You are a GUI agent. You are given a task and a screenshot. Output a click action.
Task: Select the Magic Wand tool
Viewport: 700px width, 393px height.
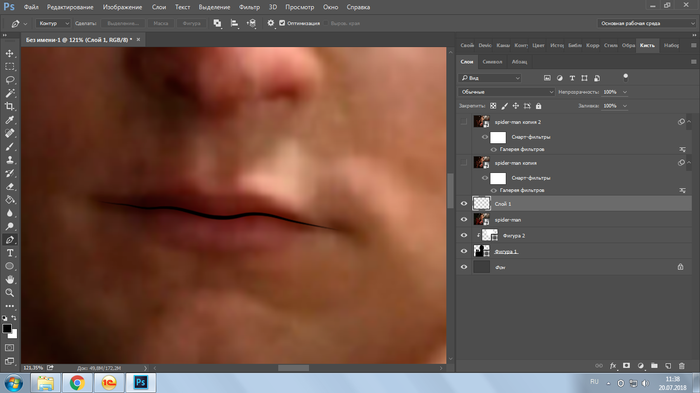click(x=9, y=93)
